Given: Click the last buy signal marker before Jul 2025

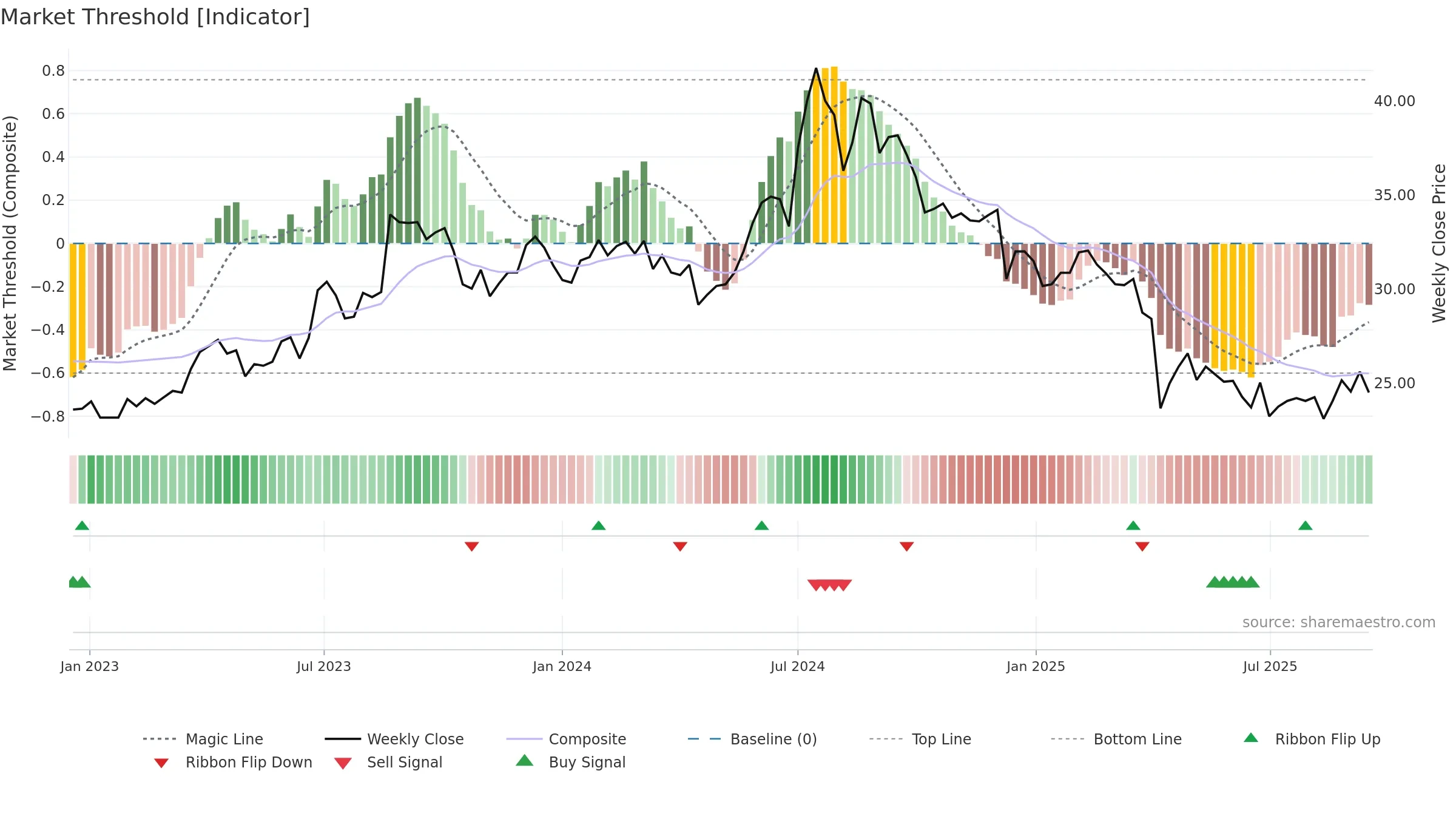Looking at the screenshot, I should (1251, 582).
